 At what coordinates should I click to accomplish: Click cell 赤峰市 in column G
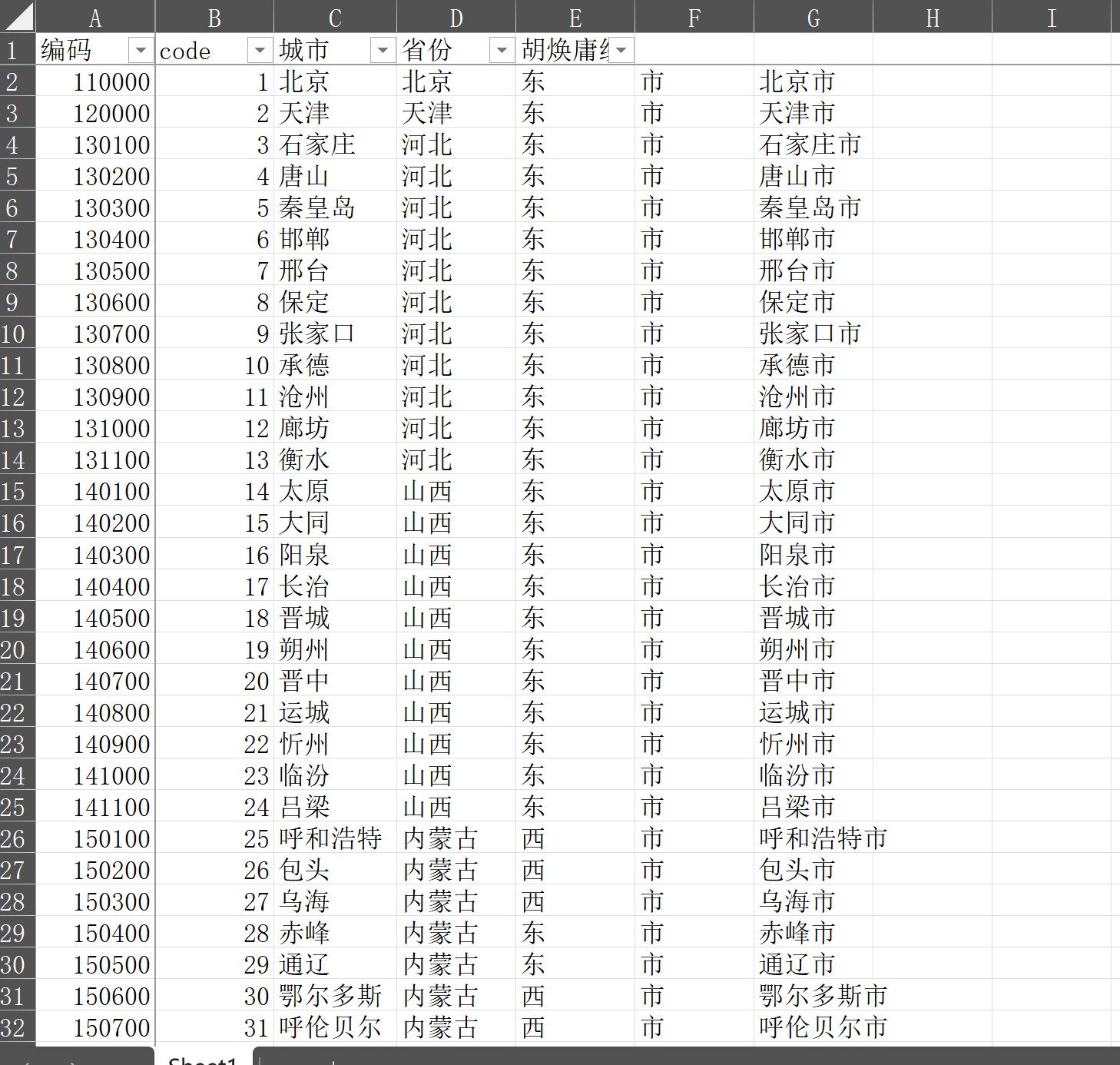click(x=813, y=933)
